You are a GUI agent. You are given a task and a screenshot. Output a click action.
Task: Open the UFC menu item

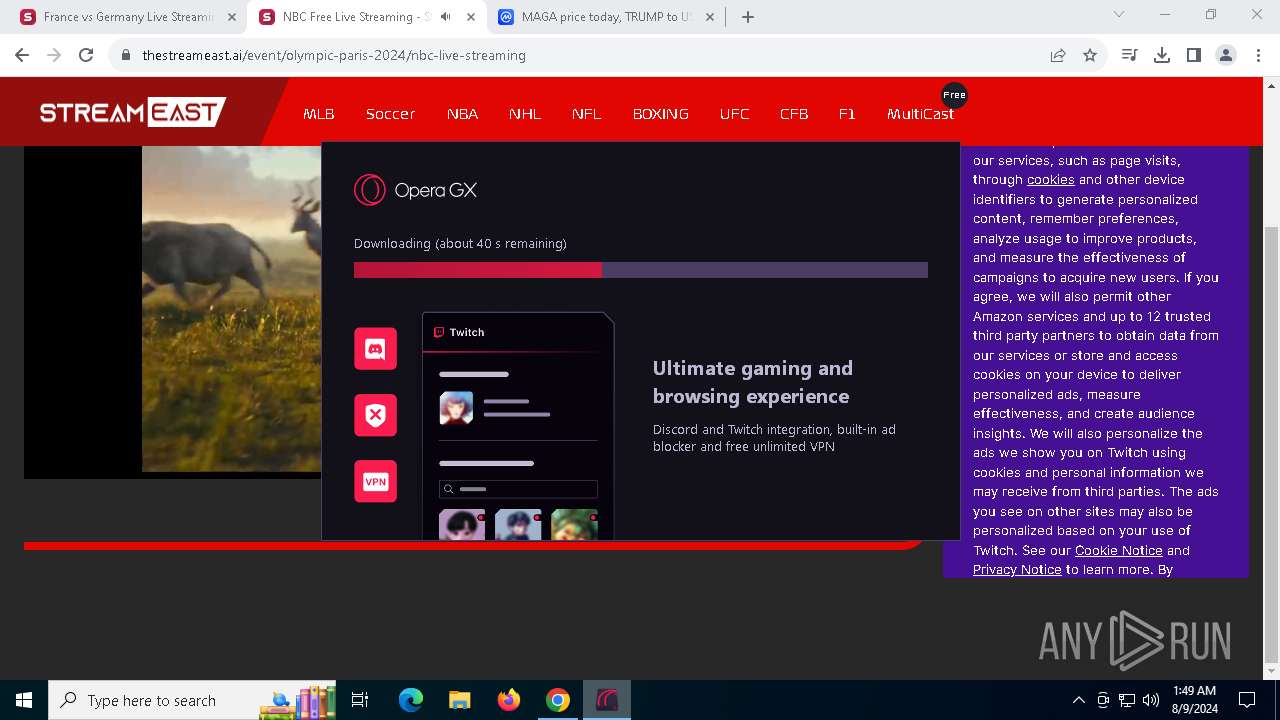click(x=735, y=114)
